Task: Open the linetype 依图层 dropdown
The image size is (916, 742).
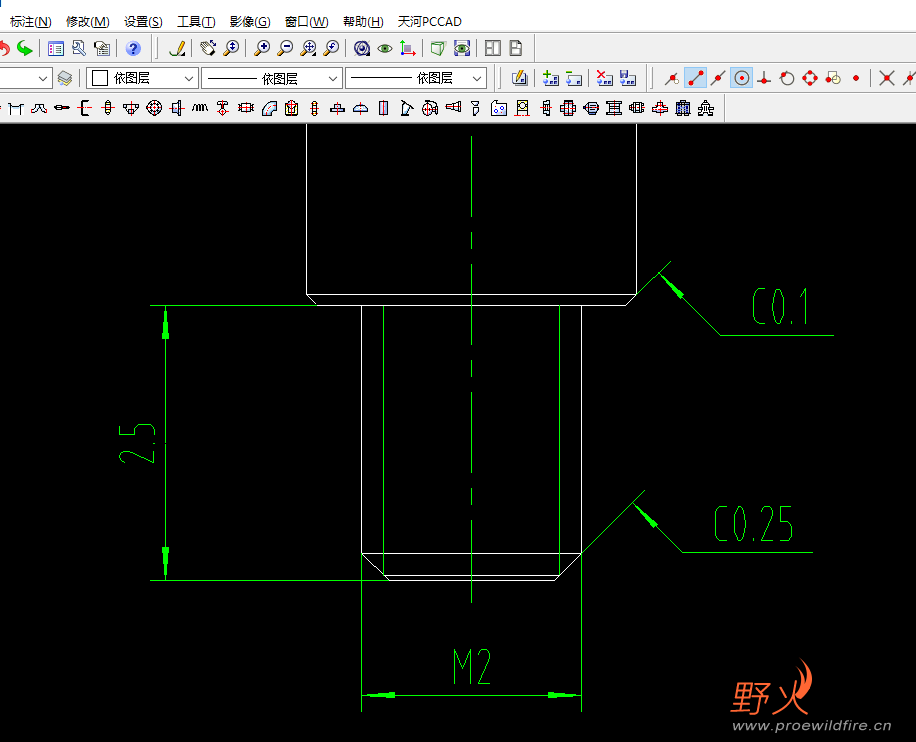Action: 272,78
